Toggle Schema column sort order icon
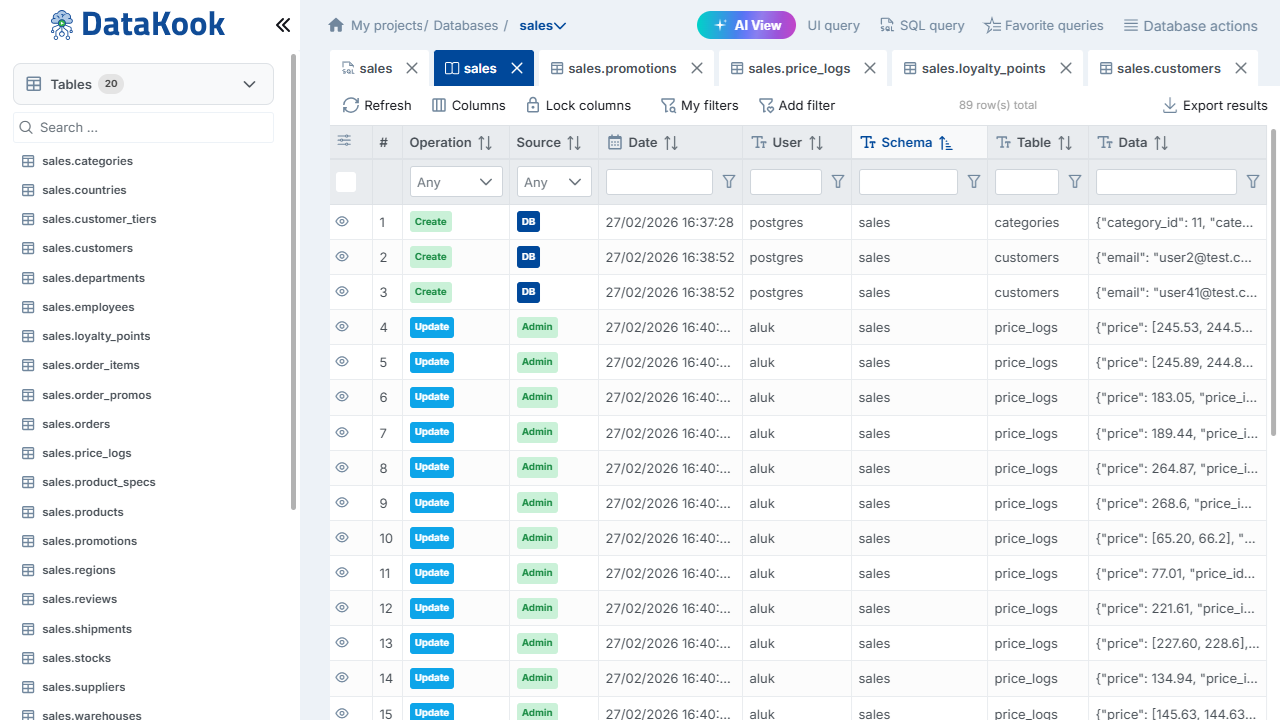Viewport: 1280px width, 720px height. (946, 143)
